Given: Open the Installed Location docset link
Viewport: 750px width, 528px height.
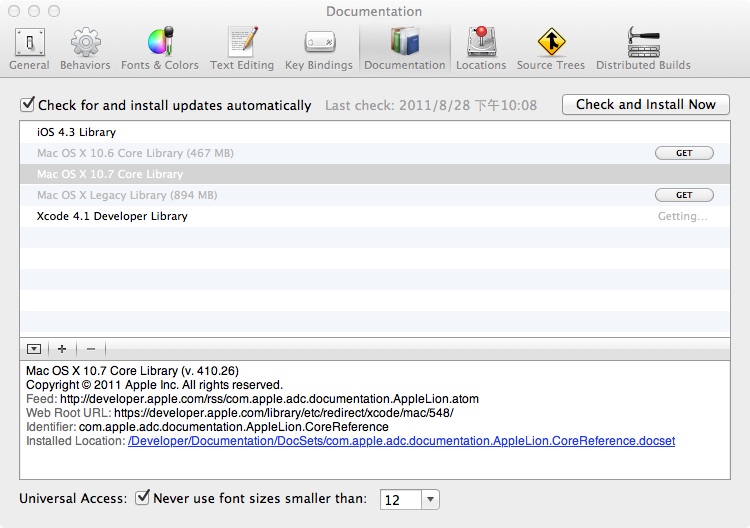Looking at the screenshot, I should coord(401,441).
